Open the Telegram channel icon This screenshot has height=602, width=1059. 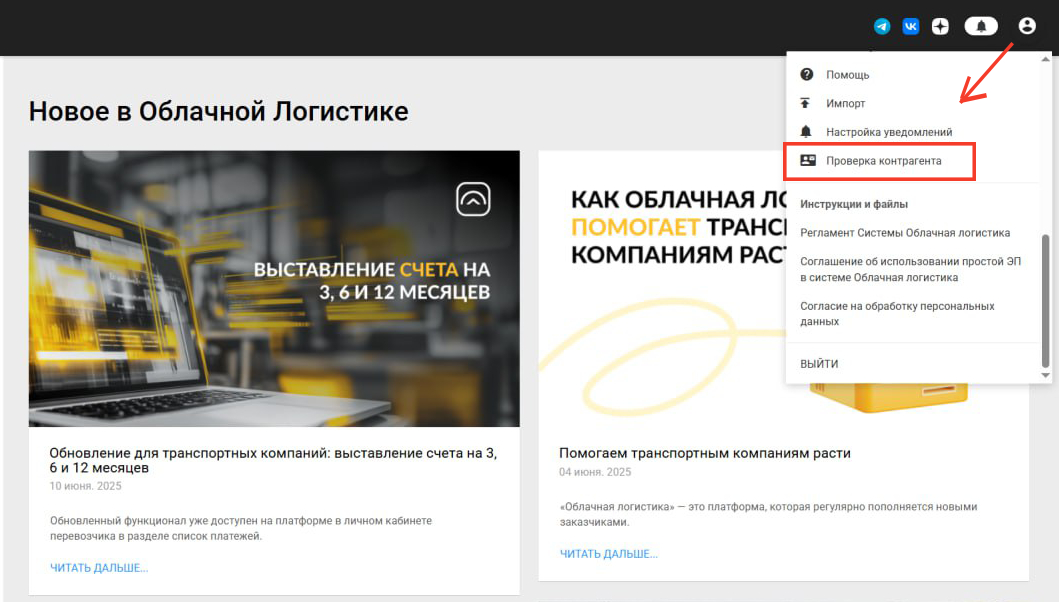[x=882, y=27]
